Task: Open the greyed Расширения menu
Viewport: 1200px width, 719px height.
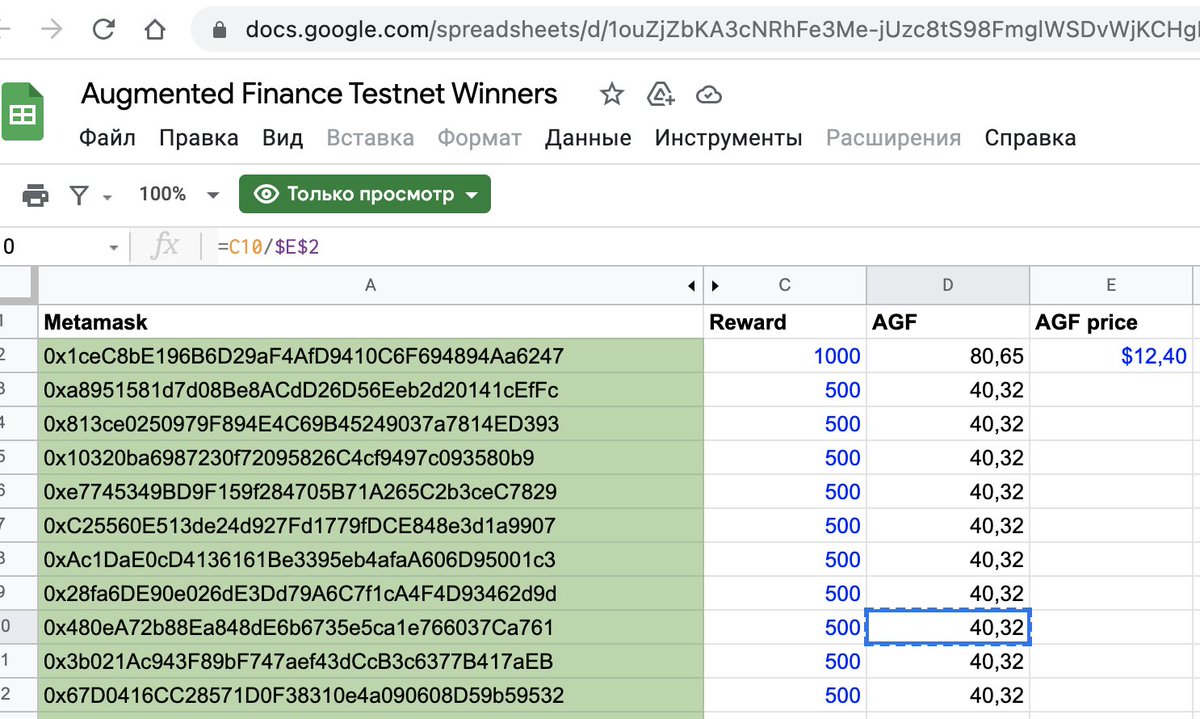Action: pos(893,138)
